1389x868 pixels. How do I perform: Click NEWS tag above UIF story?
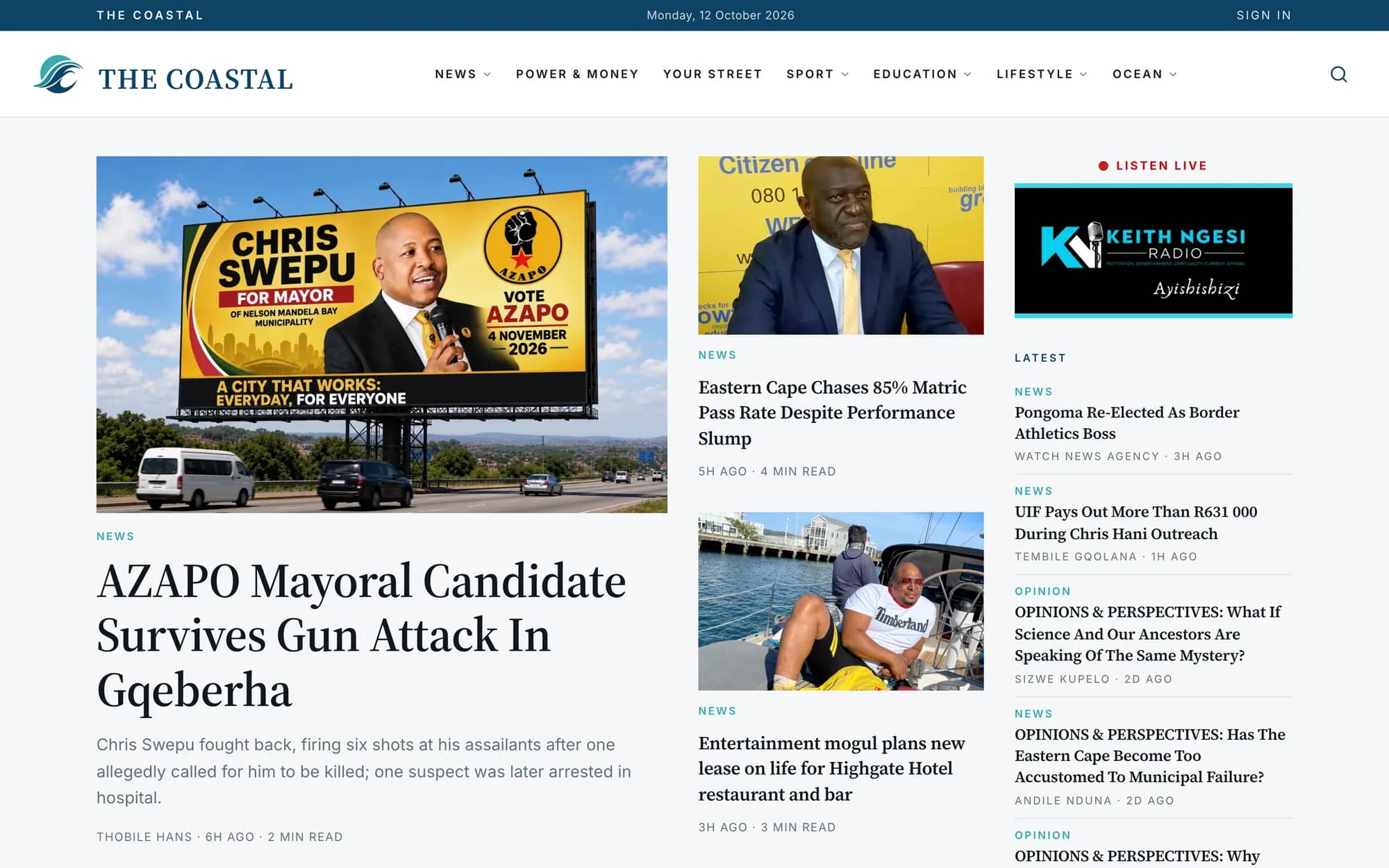(x=1033, y=491)
